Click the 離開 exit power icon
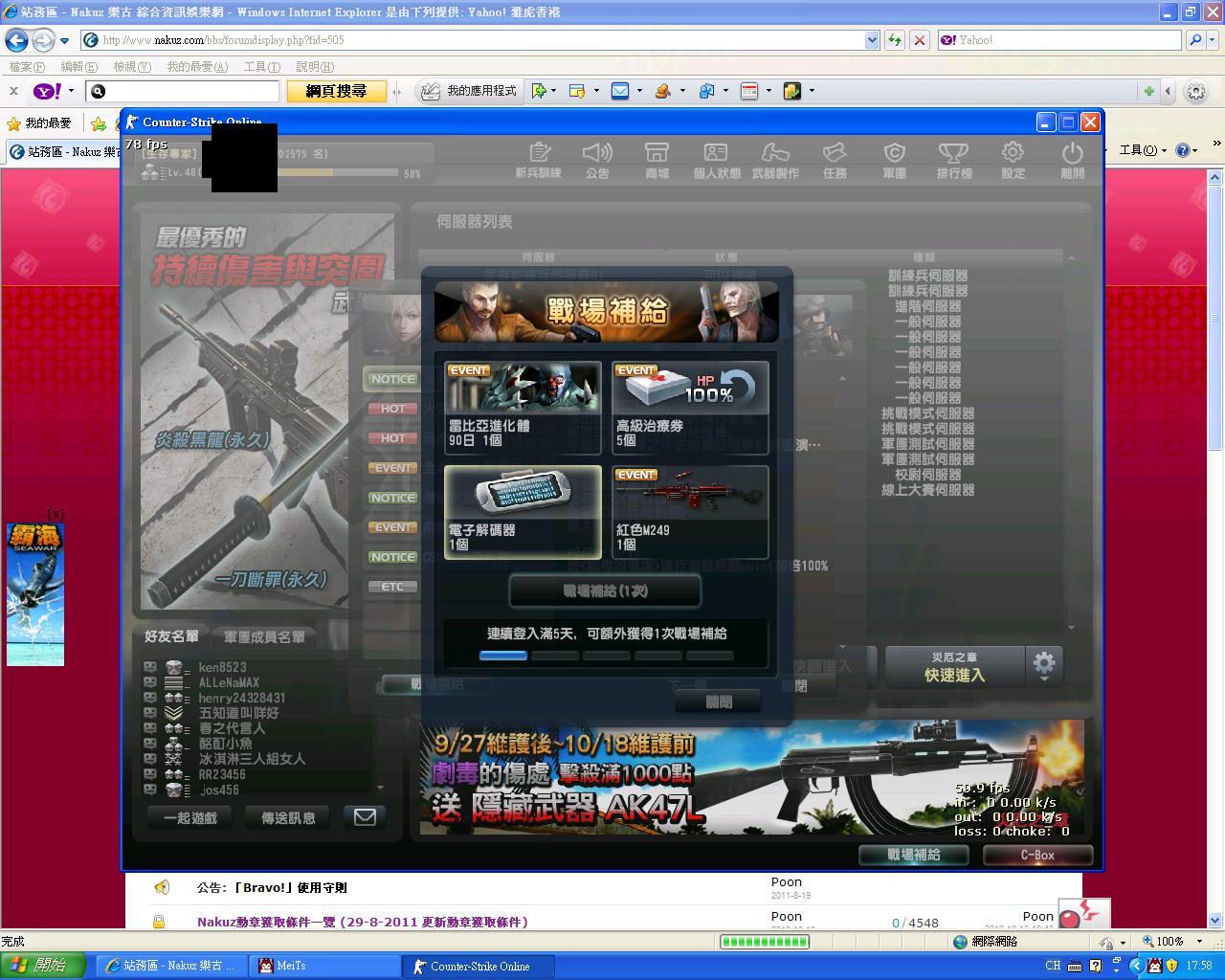 (x=1072, y=160)
